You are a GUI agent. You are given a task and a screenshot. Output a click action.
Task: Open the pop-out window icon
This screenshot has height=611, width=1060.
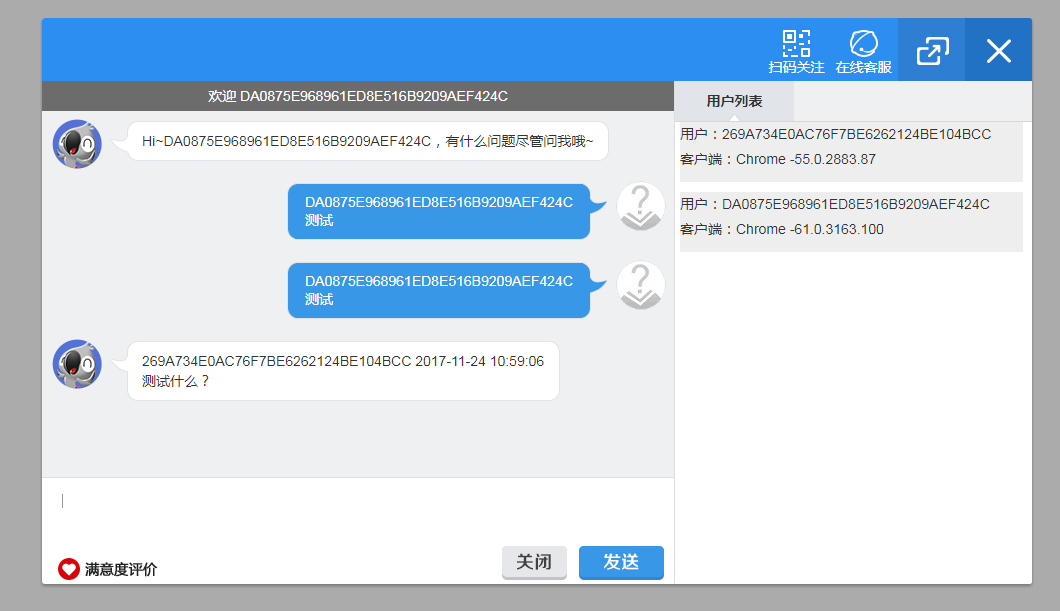pyautogui.click(x=931, y=48)
